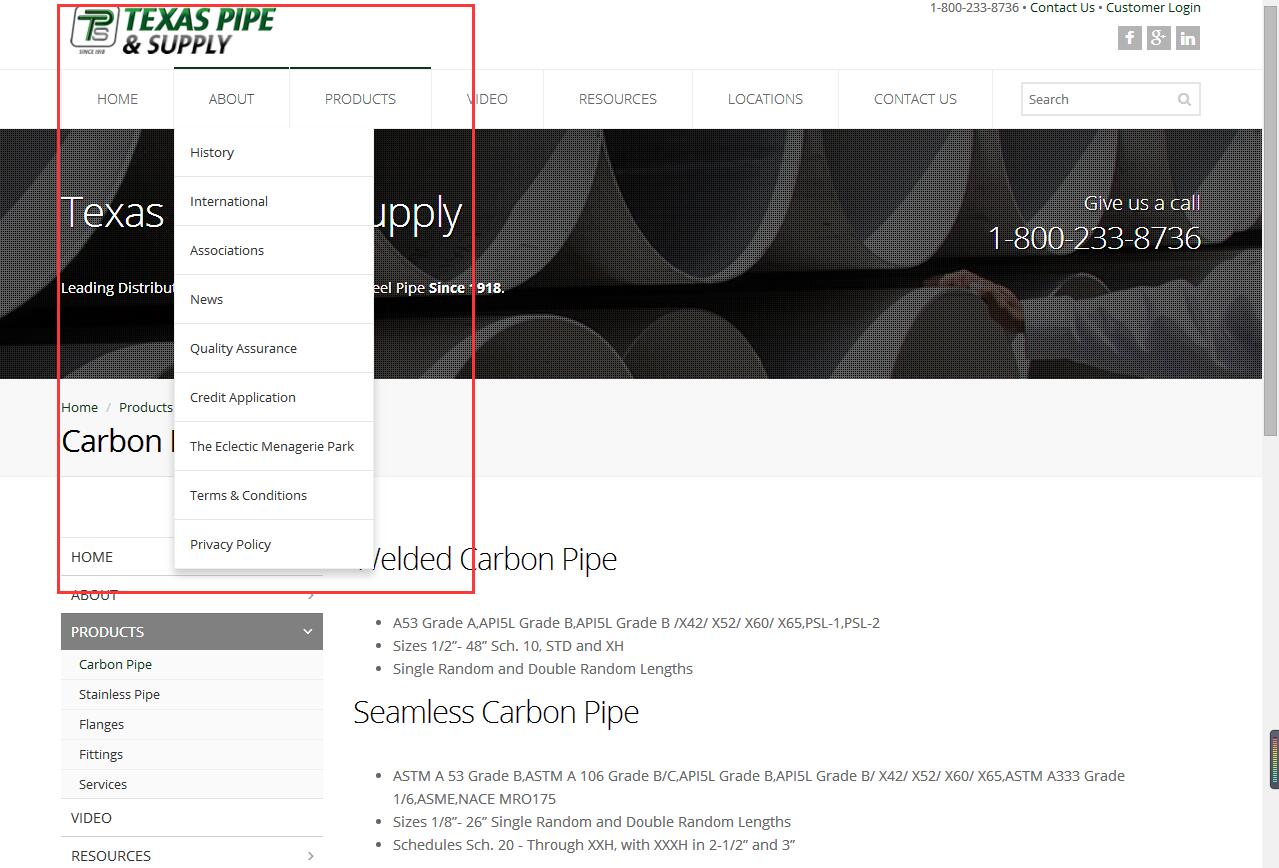1279x868 pixels.
Task: Open VIDEO in the left sidebar
Action: [x=91, y=818]
